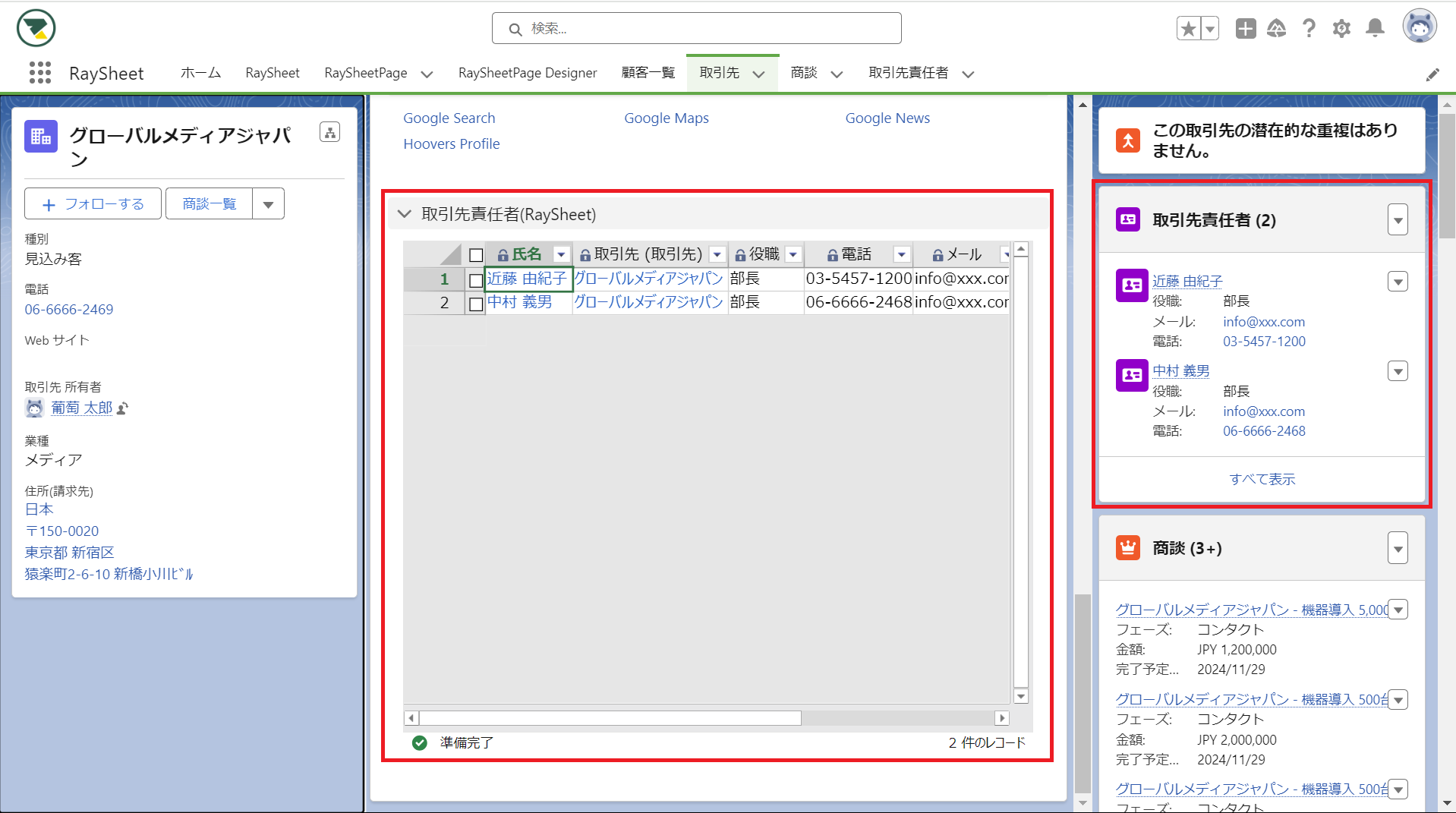Open the ホーム tab
This screenshot has width=1456, height=813.
click(200, 73)
